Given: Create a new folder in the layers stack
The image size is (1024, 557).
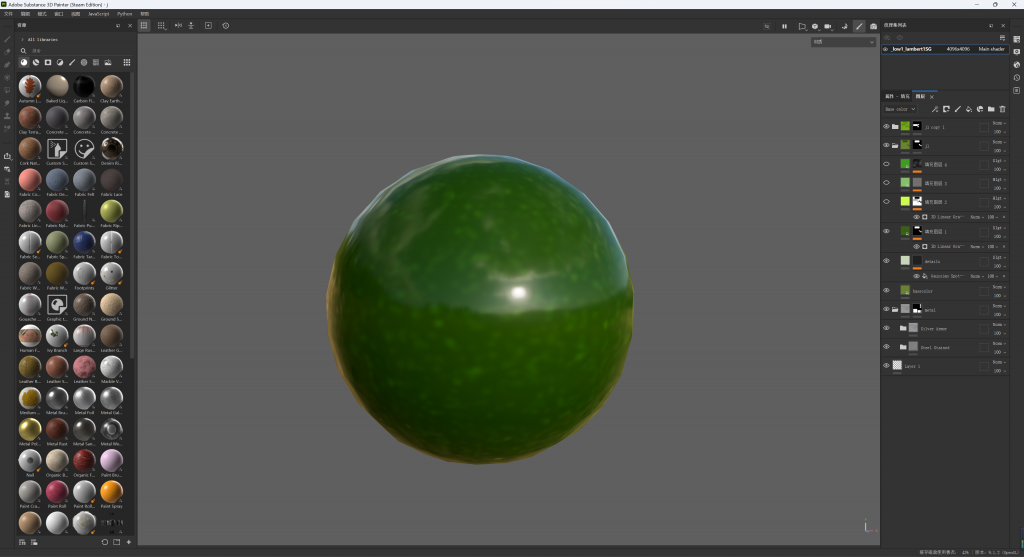Looking at the screenshot, I should [991, 109].
